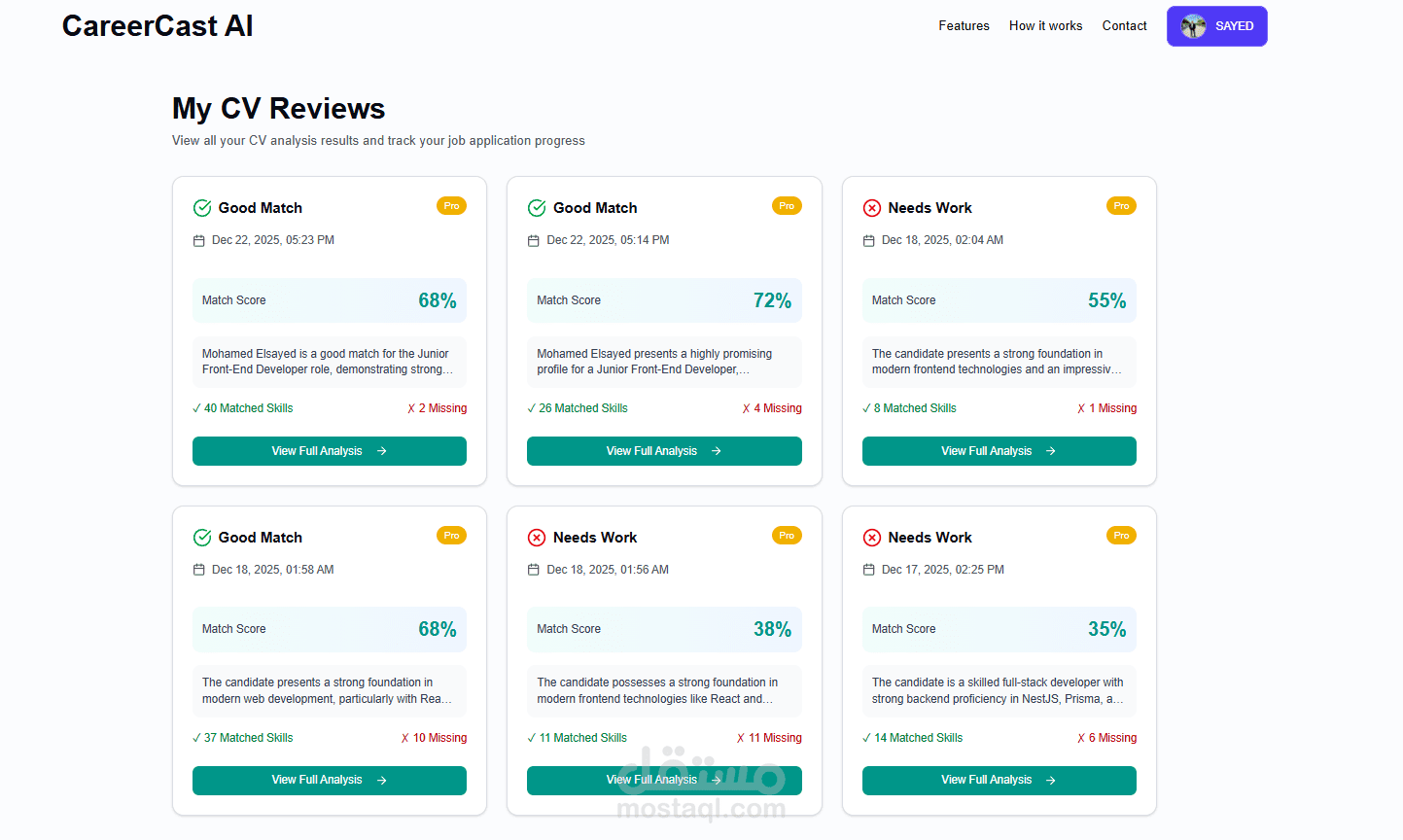Click the Pro badge on the 72% card
1403x840 pixels.
[787, 206]
